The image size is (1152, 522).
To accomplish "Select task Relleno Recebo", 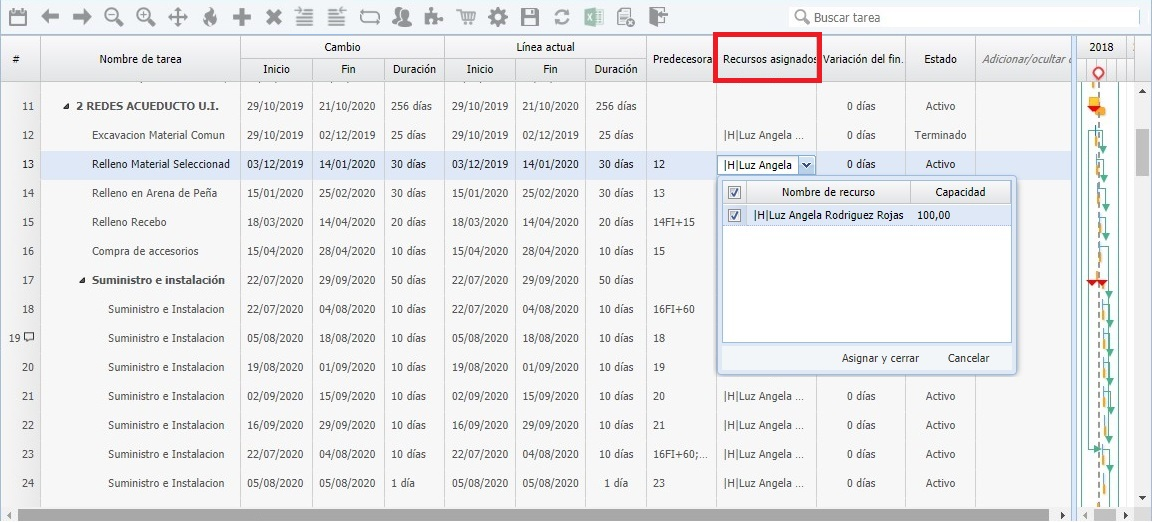I will coord(129,222).
